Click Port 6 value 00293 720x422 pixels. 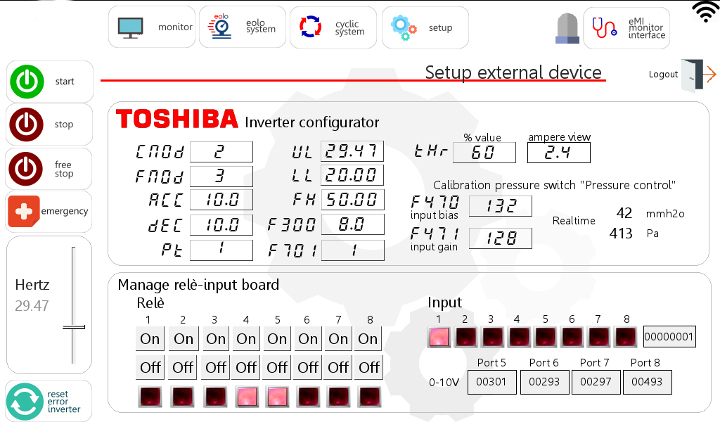pos(544,382)
